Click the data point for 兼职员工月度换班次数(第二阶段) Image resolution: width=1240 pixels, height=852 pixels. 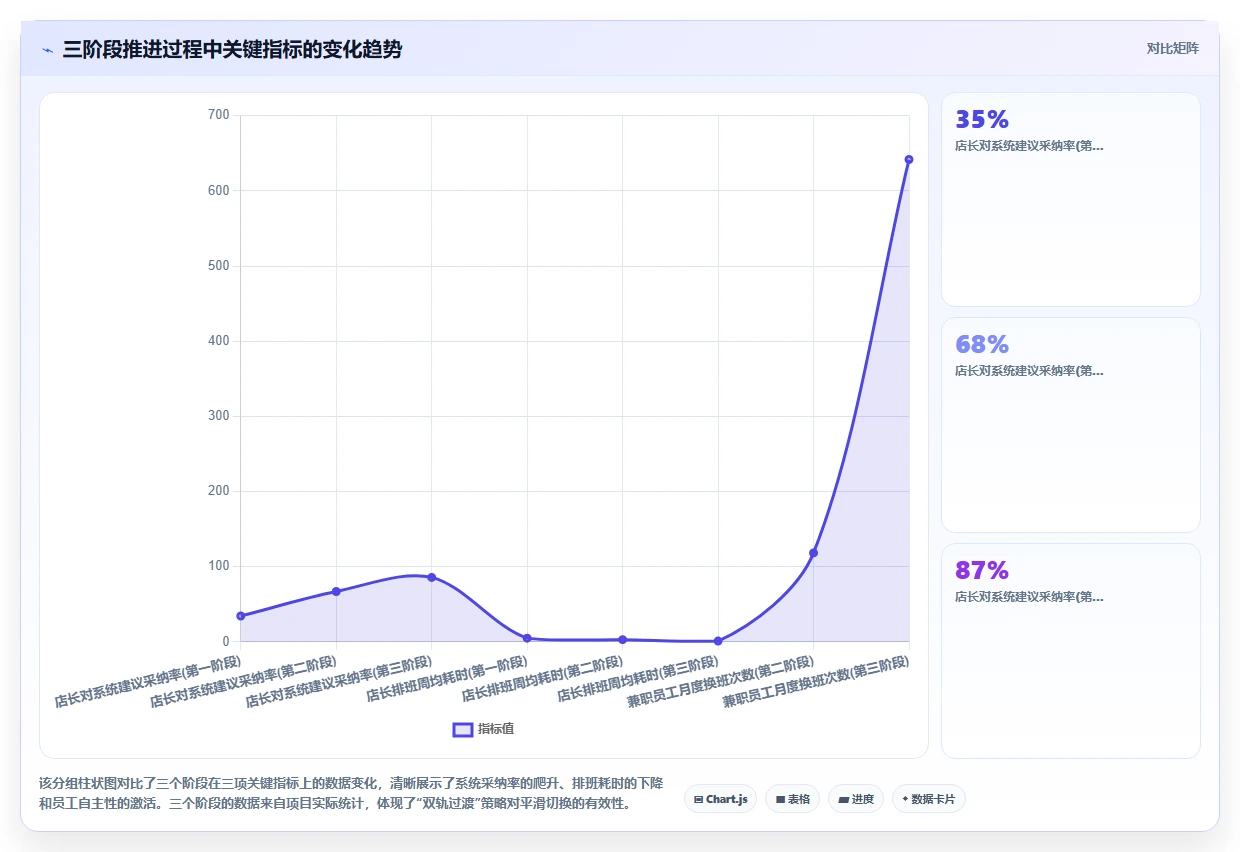tap(813, 553)
